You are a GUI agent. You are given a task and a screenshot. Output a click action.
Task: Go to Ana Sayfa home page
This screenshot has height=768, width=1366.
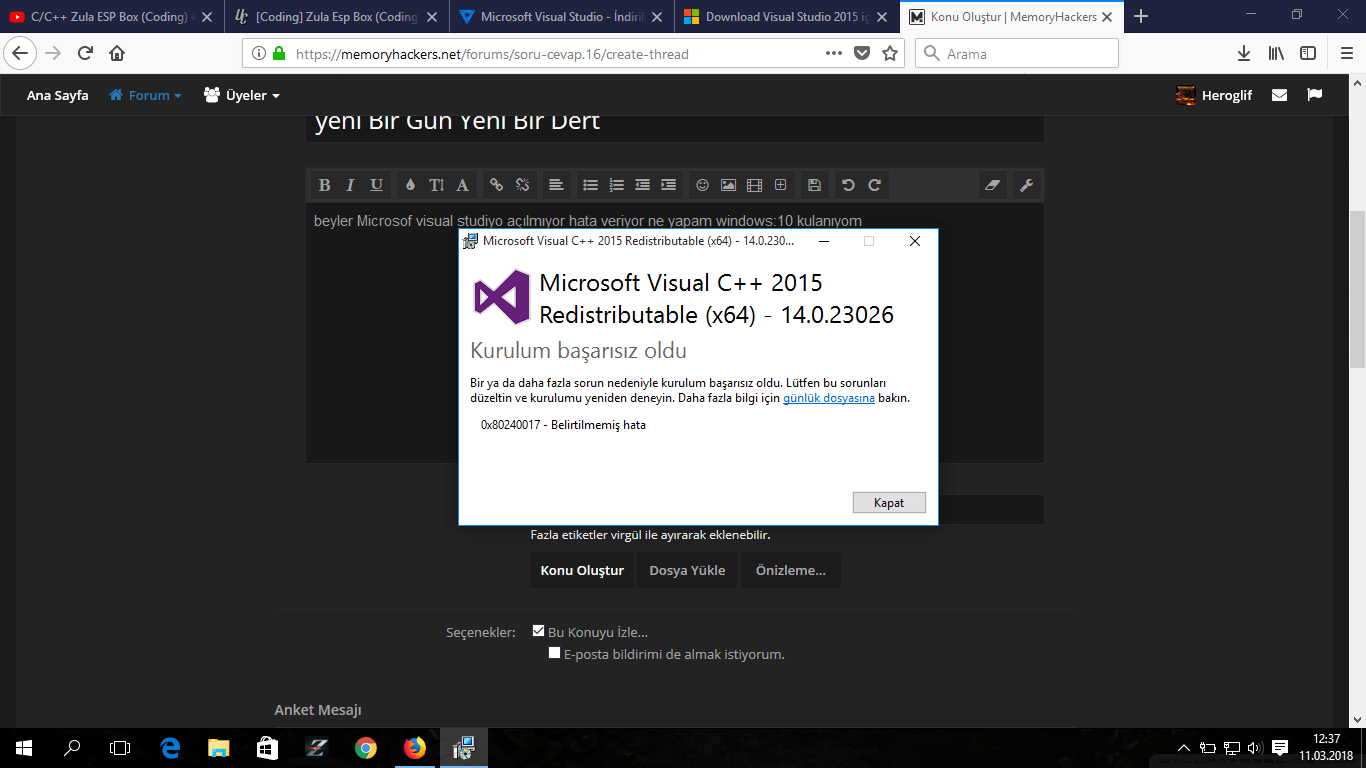(x=57, y=95)
